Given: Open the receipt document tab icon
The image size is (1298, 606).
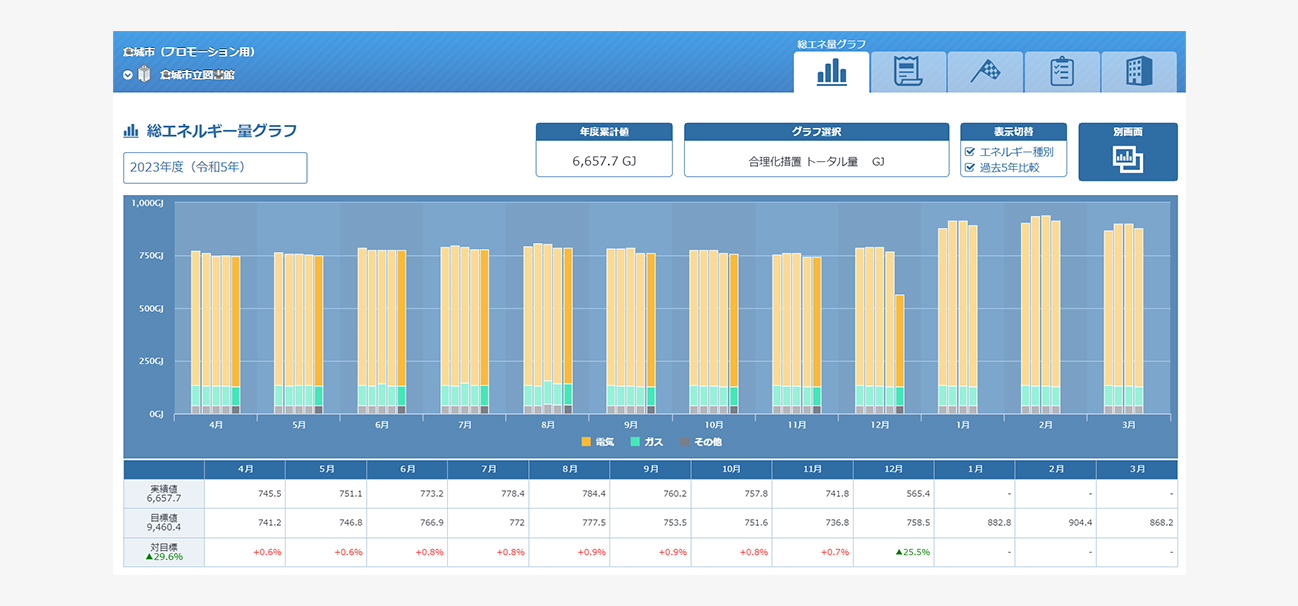Looking at the screenshot, I should point(907,72).
